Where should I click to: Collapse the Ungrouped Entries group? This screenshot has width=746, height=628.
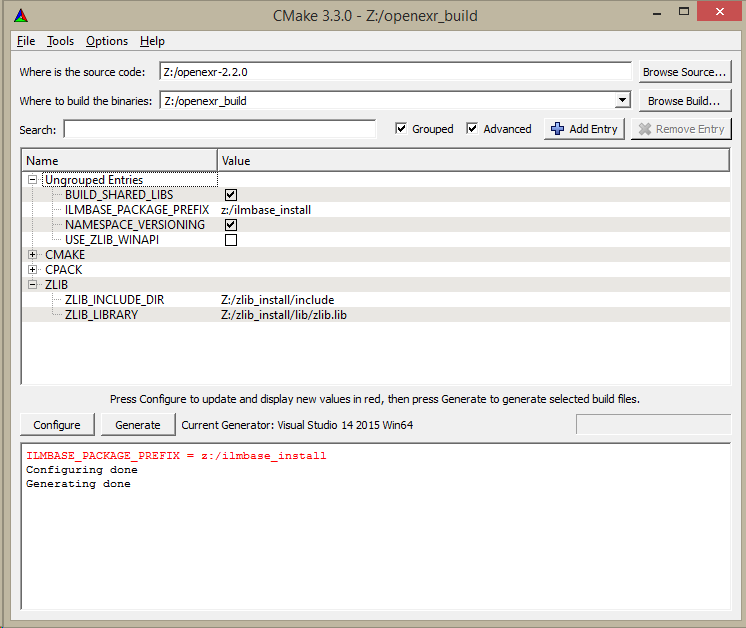click(33, 180)
